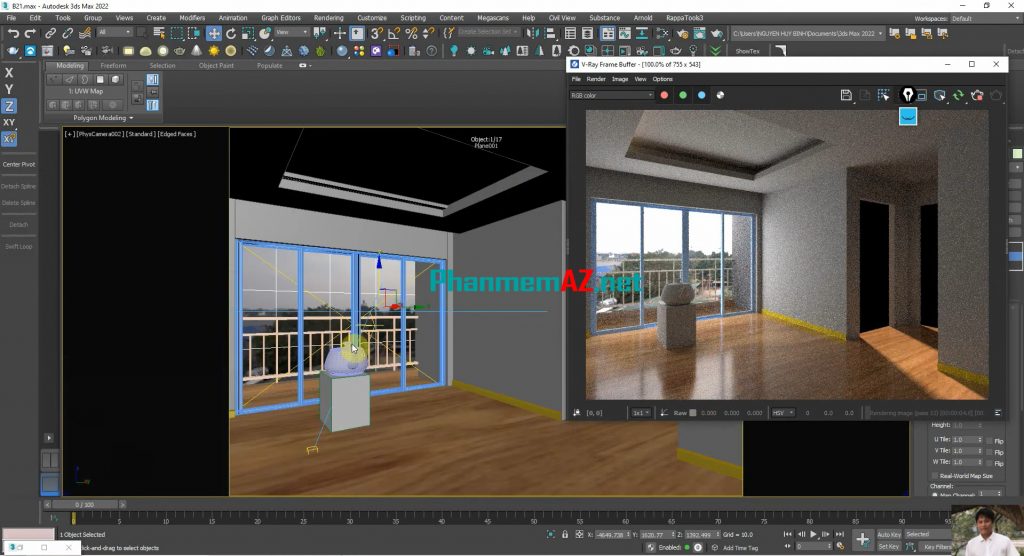Viewport: 1024px width, 556px height.
Task: Play the animation
Action: coord(813,534)
